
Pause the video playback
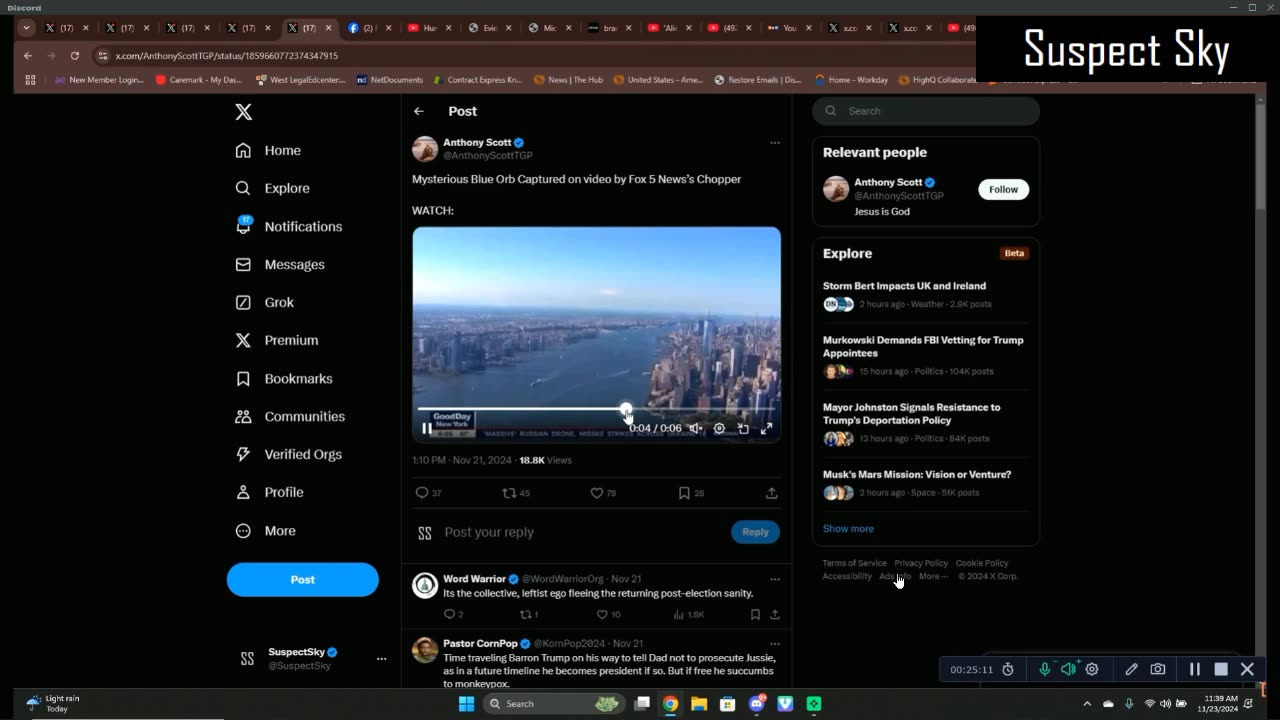coord(427,428)
